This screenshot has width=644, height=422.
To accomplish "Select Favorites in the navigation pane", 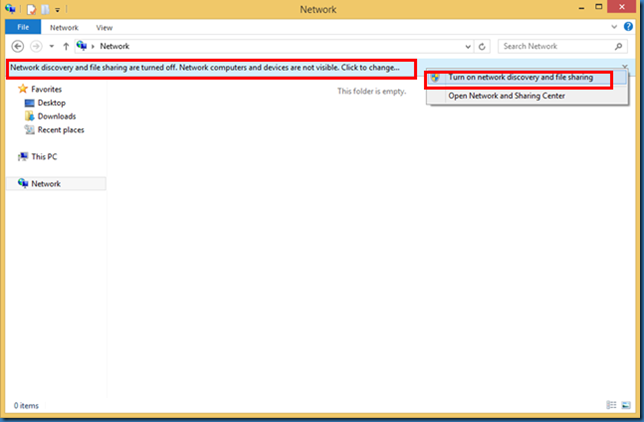I will pyautogui.click(x=46, y=89).
